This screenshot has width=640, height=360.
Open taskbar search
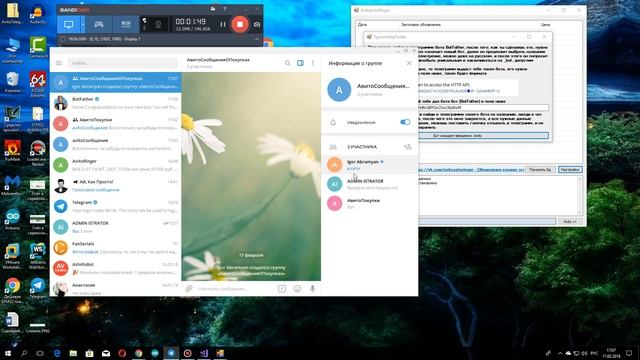coord(24,353)
